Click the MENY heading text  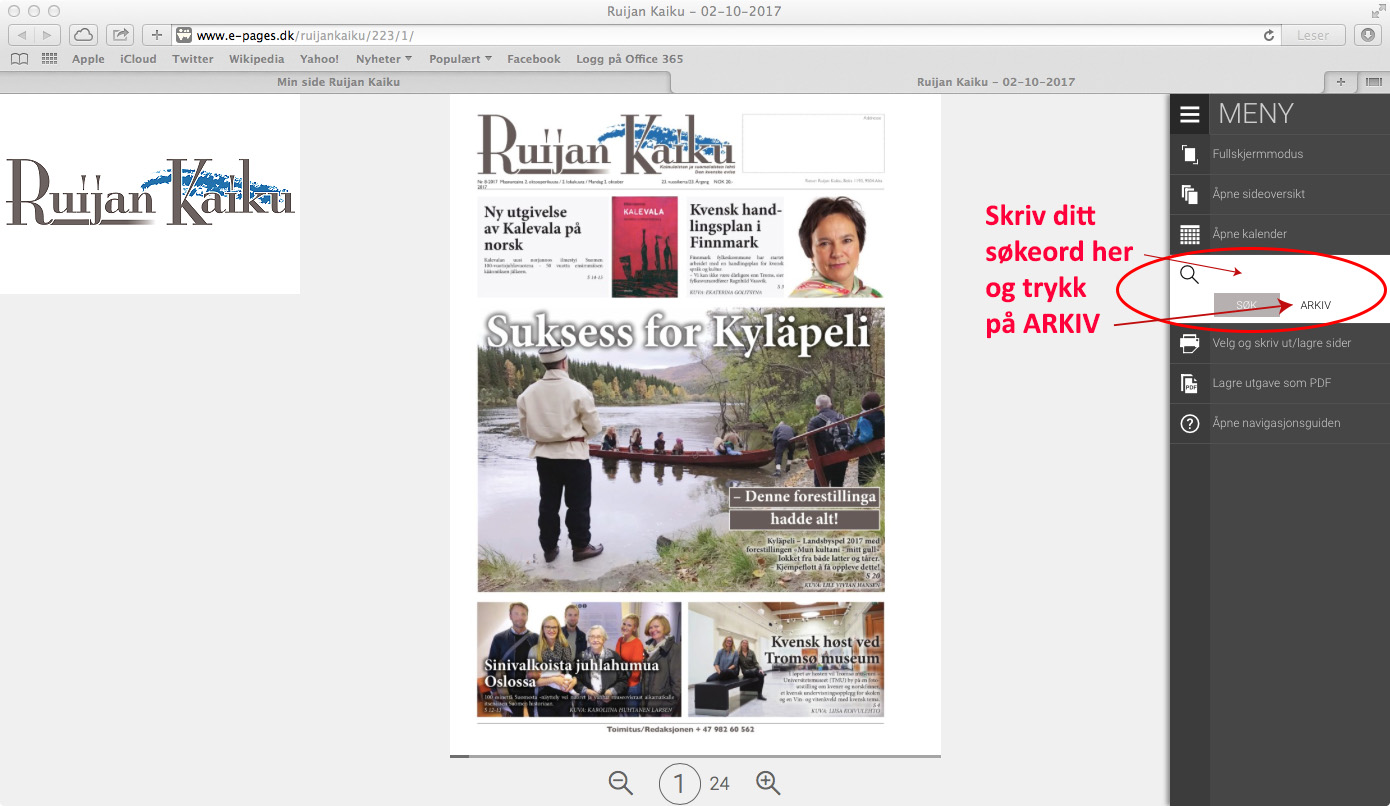tap(1256, 114)
